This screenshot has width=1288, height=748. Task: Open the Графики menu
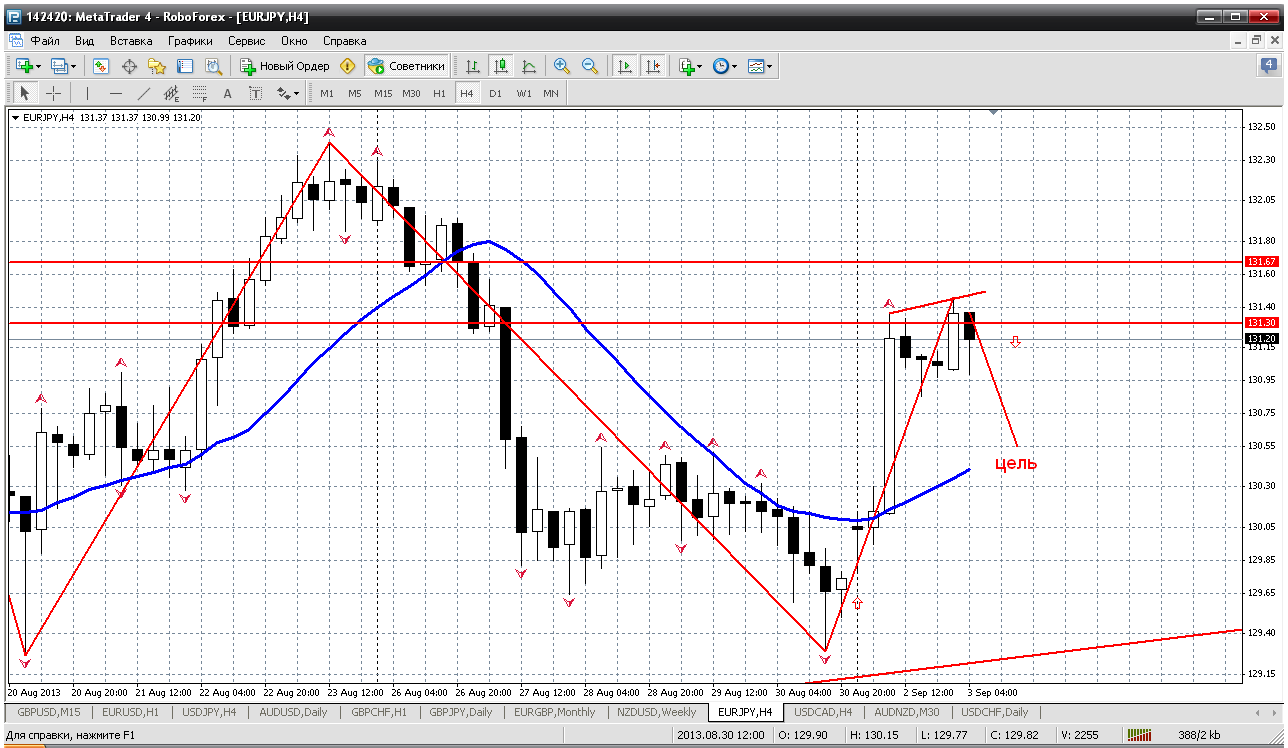point(190,41)
